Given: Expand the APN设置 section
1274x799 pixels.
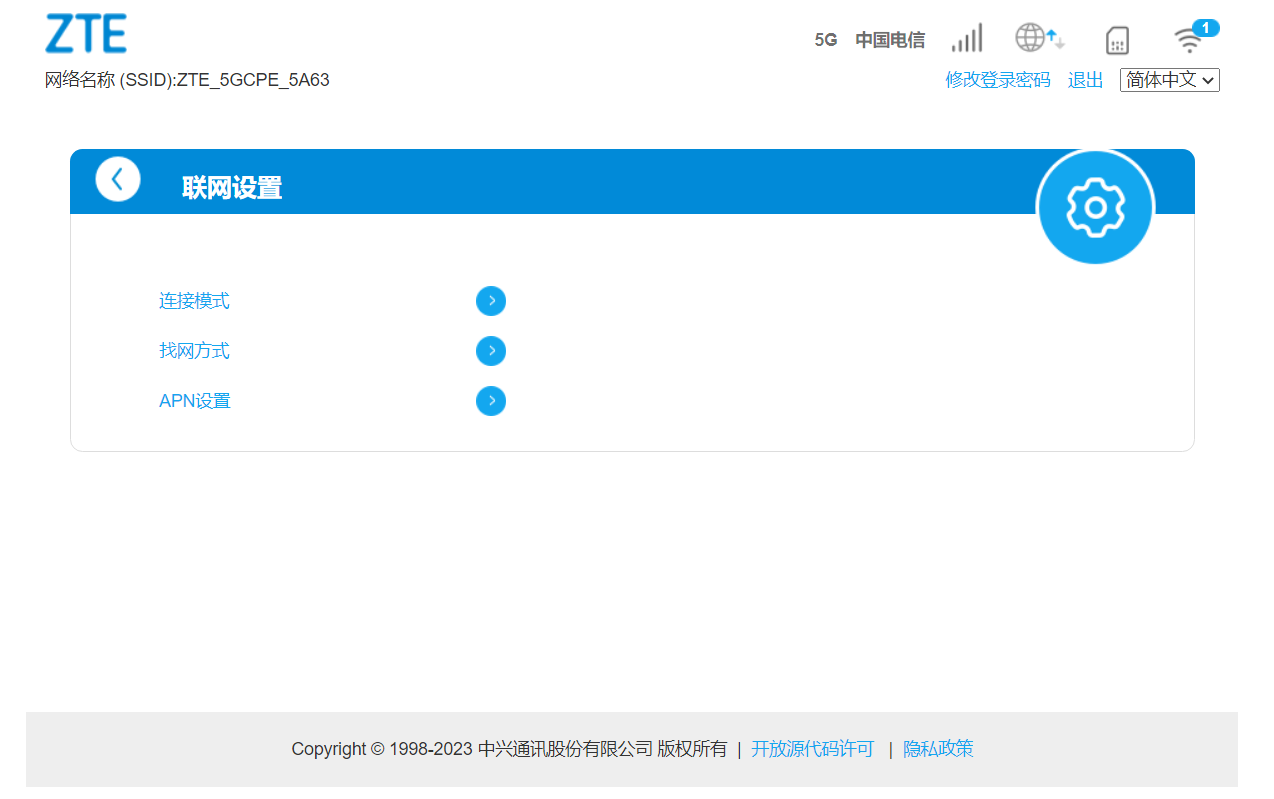Looking at the screenshot, I should [x=491, y=400].
